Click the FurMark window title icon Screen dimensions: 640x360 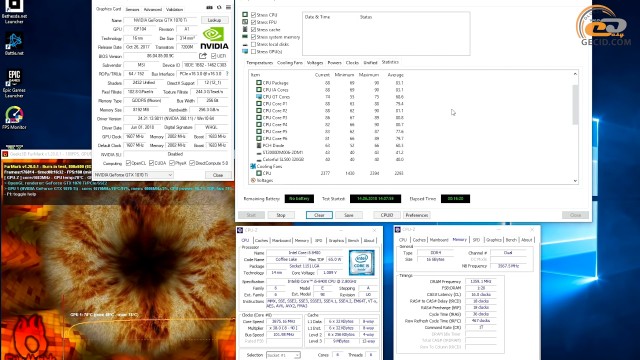point(5,154)
